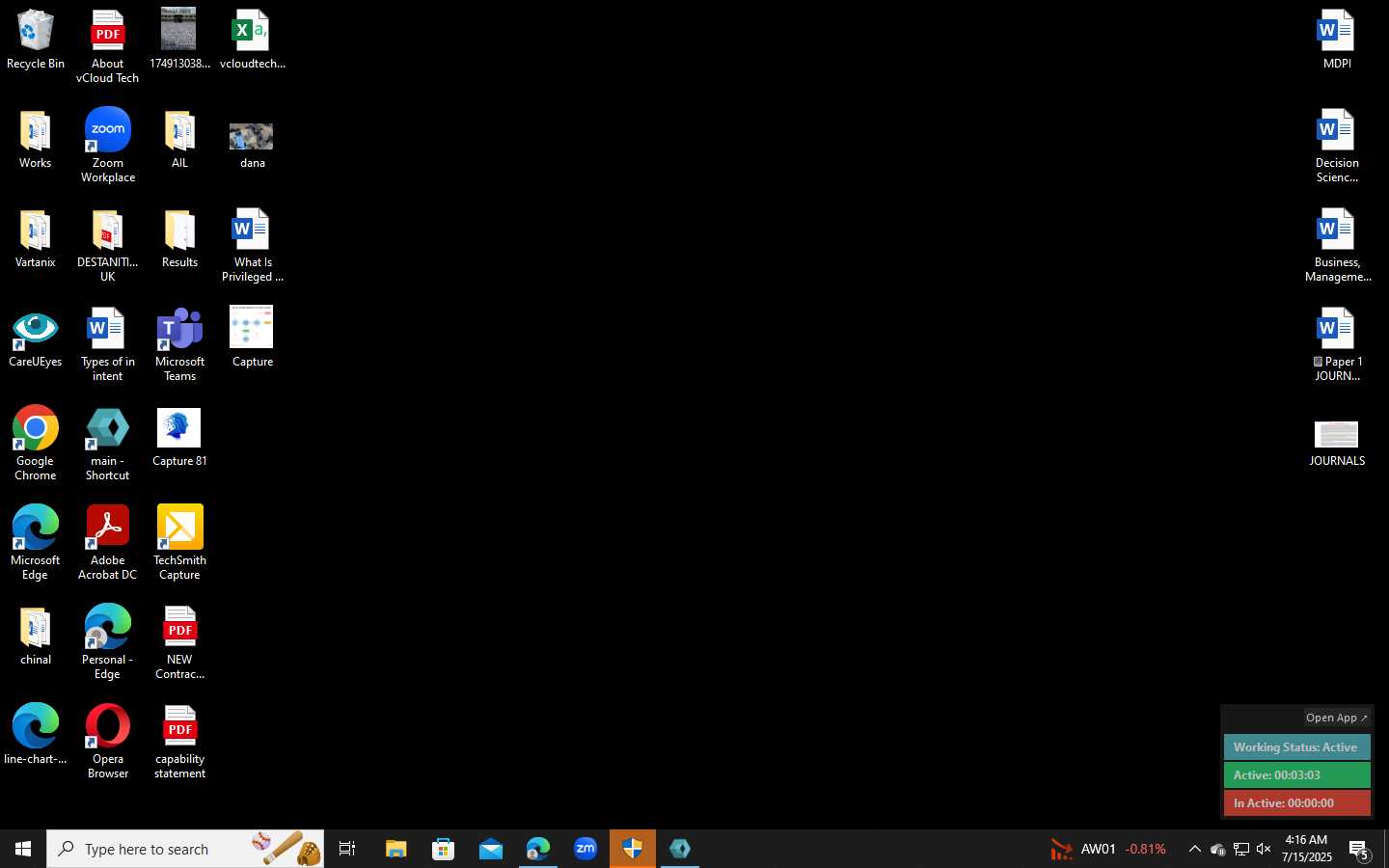This screenshot has height=868, width=1389.
Task: Select Decision Sciences Word document
Action: point(1337,146)
